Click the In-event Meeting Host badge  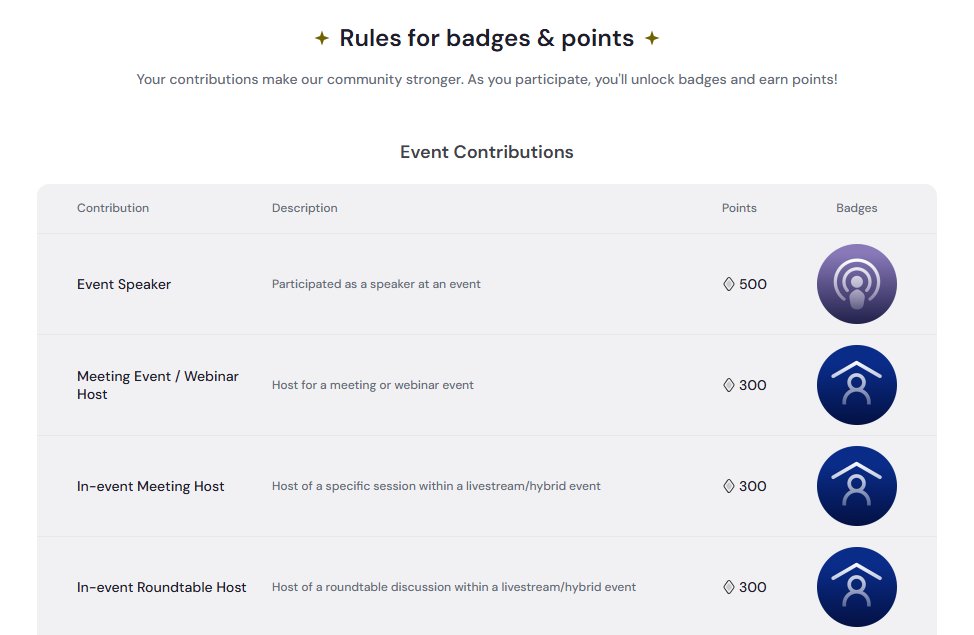point(857,486)
